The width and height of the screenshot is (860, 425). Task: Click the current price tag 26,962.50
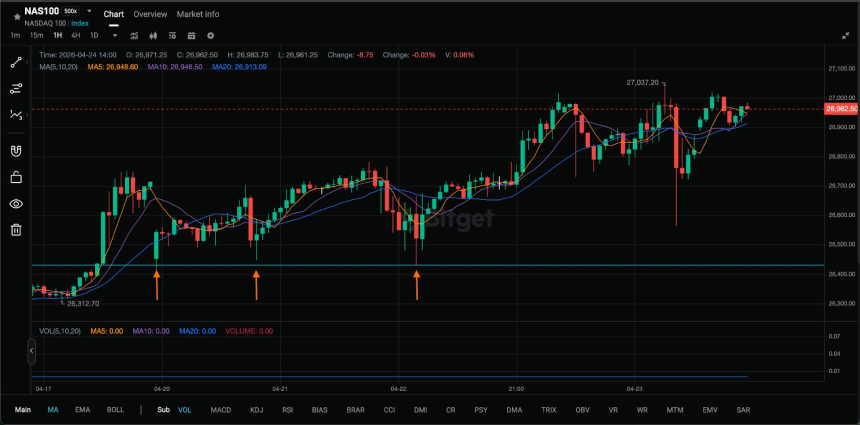pyautogui.click(x=841, y=109)
